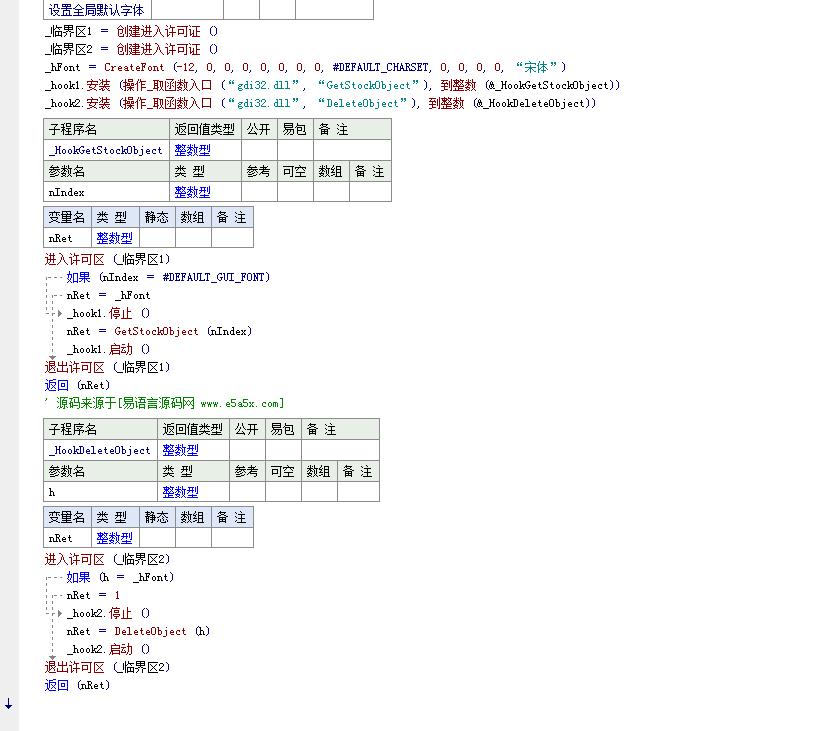This screenshot has height=731, width=835.
Task: Click the line 进入许可区 (_临界区2)
Action: (x=108, y=559)
